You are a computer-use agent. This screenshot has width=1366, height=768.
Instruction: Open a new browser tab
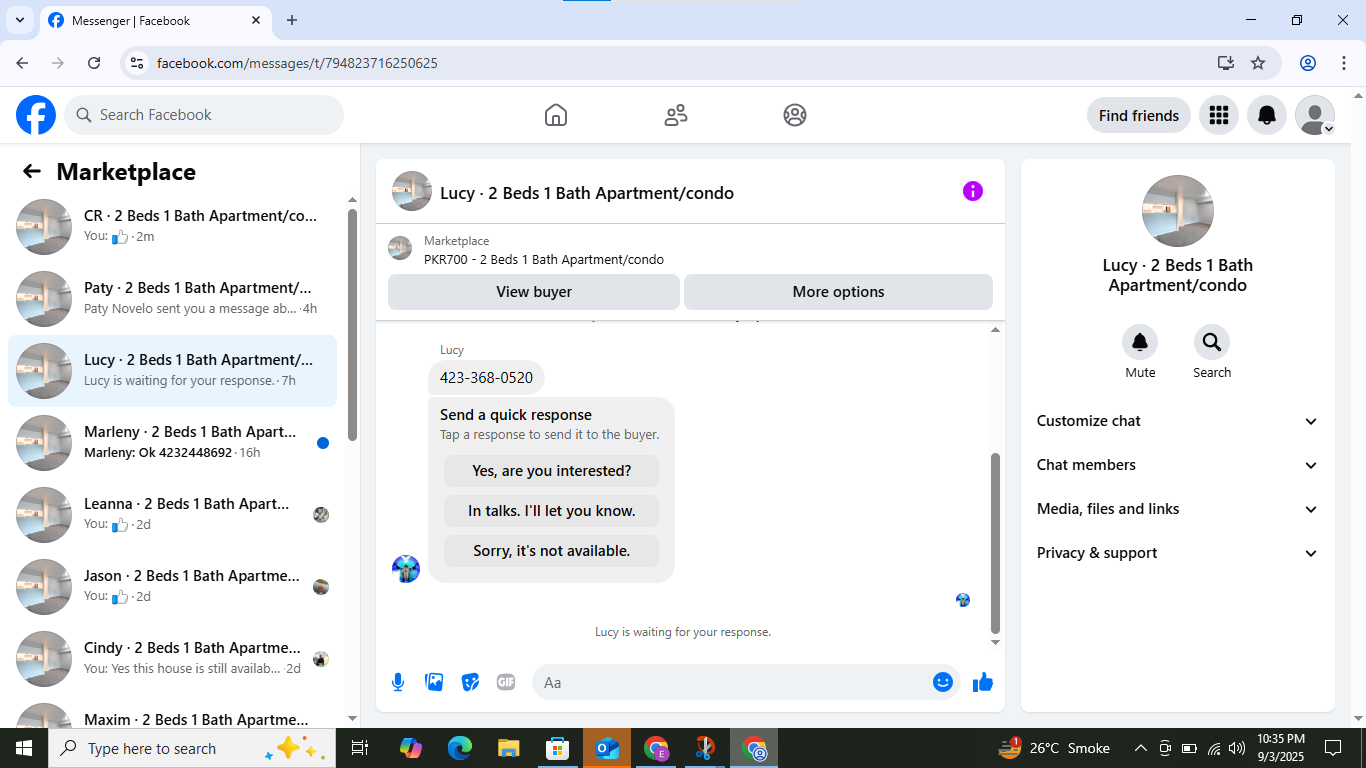pos(292,20)
